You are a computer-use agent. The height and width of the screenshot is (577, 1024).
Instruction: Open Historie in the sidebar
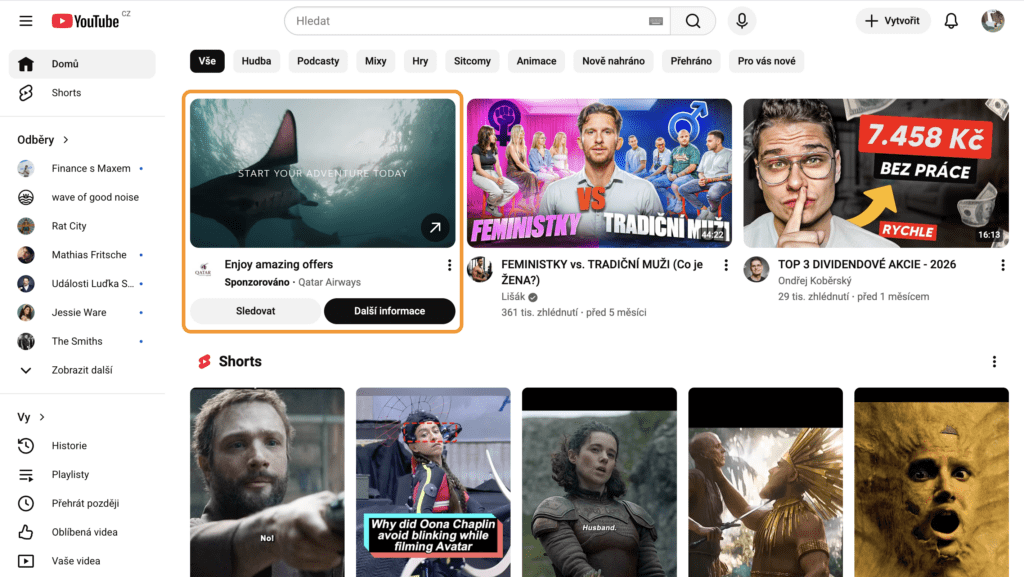point(69,446)
